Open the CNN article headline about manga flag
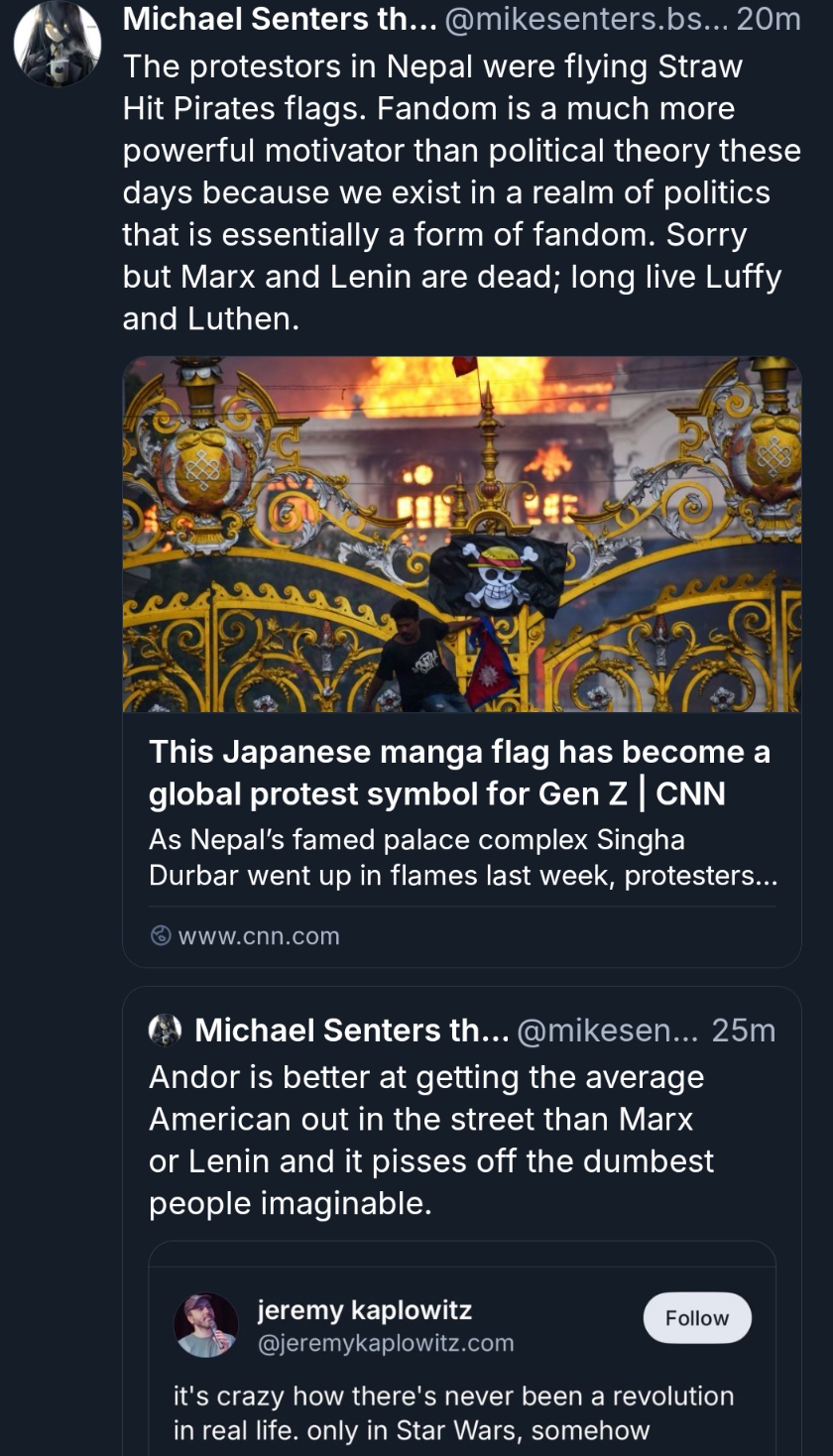The height and width of the screenshot is (1456, 833). point(459,773)
